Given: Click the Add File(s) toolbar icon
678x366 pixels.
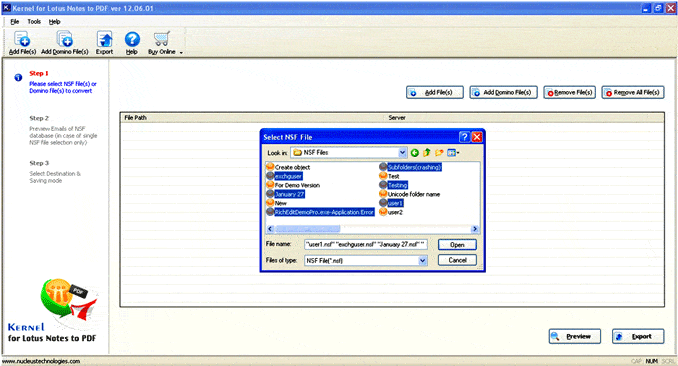Looking at the screenshot, I should click(x=22, y=43).
